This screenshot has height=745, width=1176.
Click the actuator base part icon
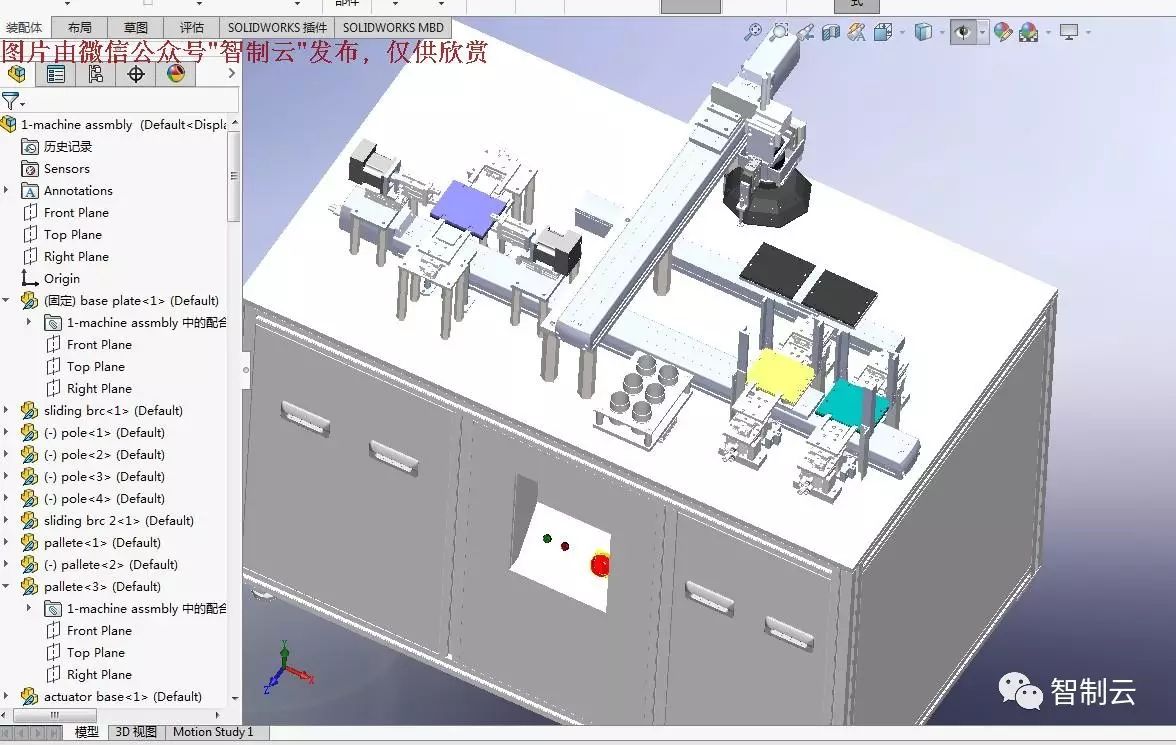tap(30, 697)
